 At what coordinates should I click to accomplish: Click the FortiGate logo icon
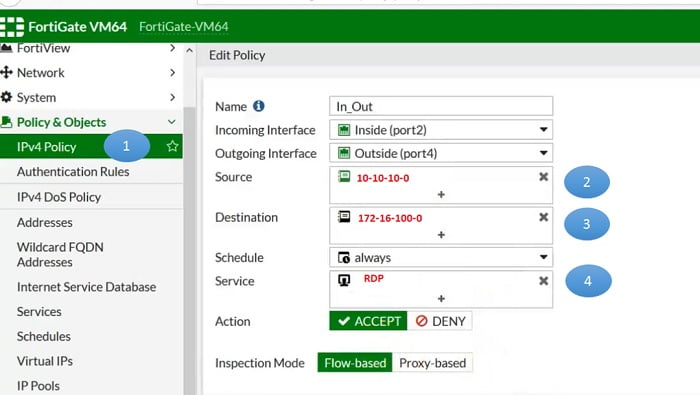click(12, 27)
